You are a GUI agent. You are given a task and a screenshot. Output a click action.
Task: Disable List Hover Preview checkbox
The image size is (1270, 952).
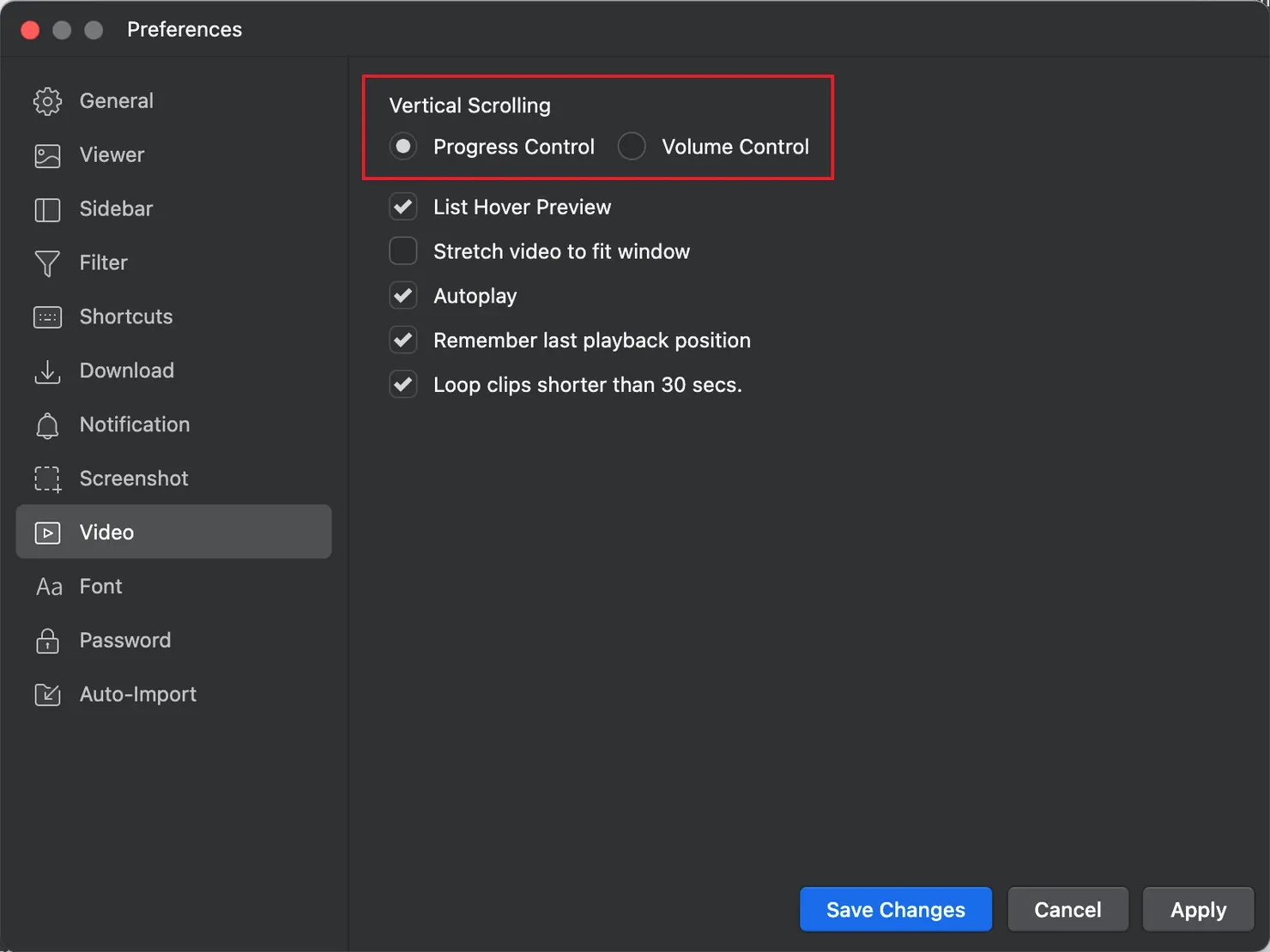[403, 207]
